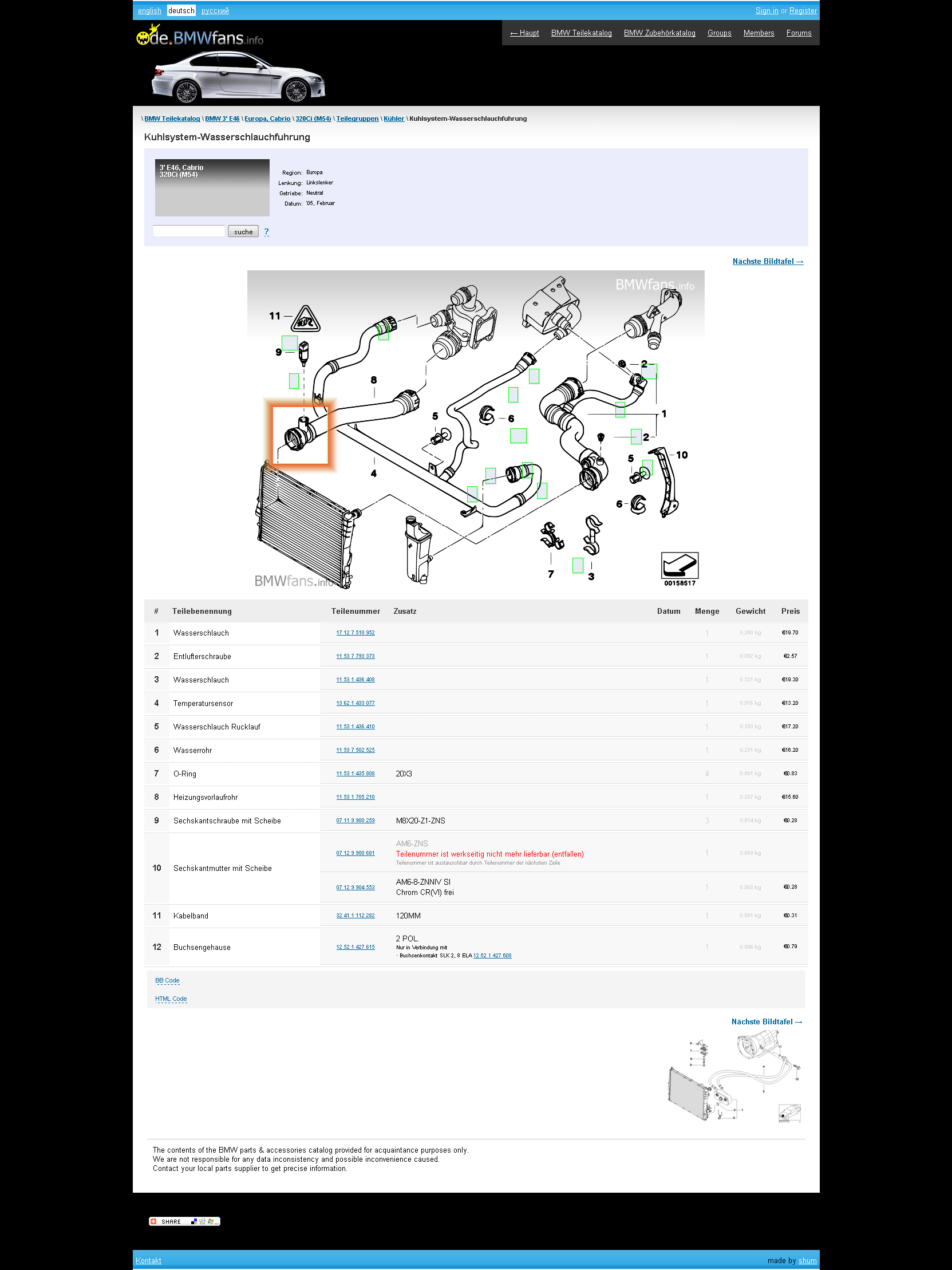The height and width of the screenshot is (1270, 952).
Task: Open part number 17 12 7 510 952
Action: tap(355, 633)
